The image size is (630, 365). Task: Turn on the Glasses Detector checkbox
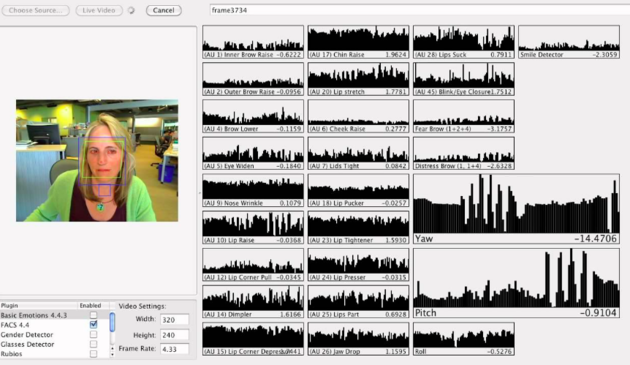[93, 344]
